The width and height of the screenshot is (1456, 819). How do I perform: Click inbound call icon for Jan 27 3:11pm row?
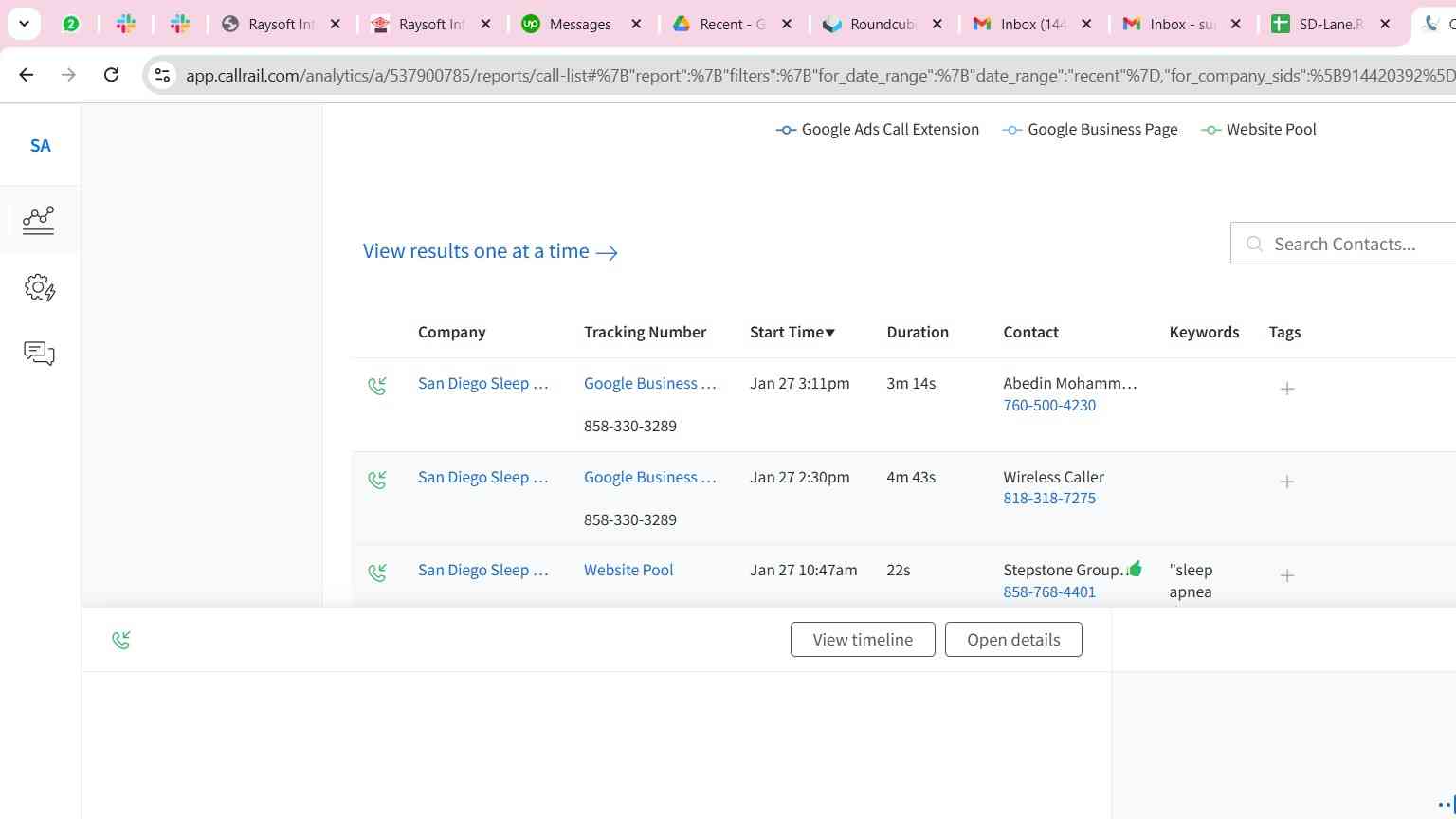point(377,386)
